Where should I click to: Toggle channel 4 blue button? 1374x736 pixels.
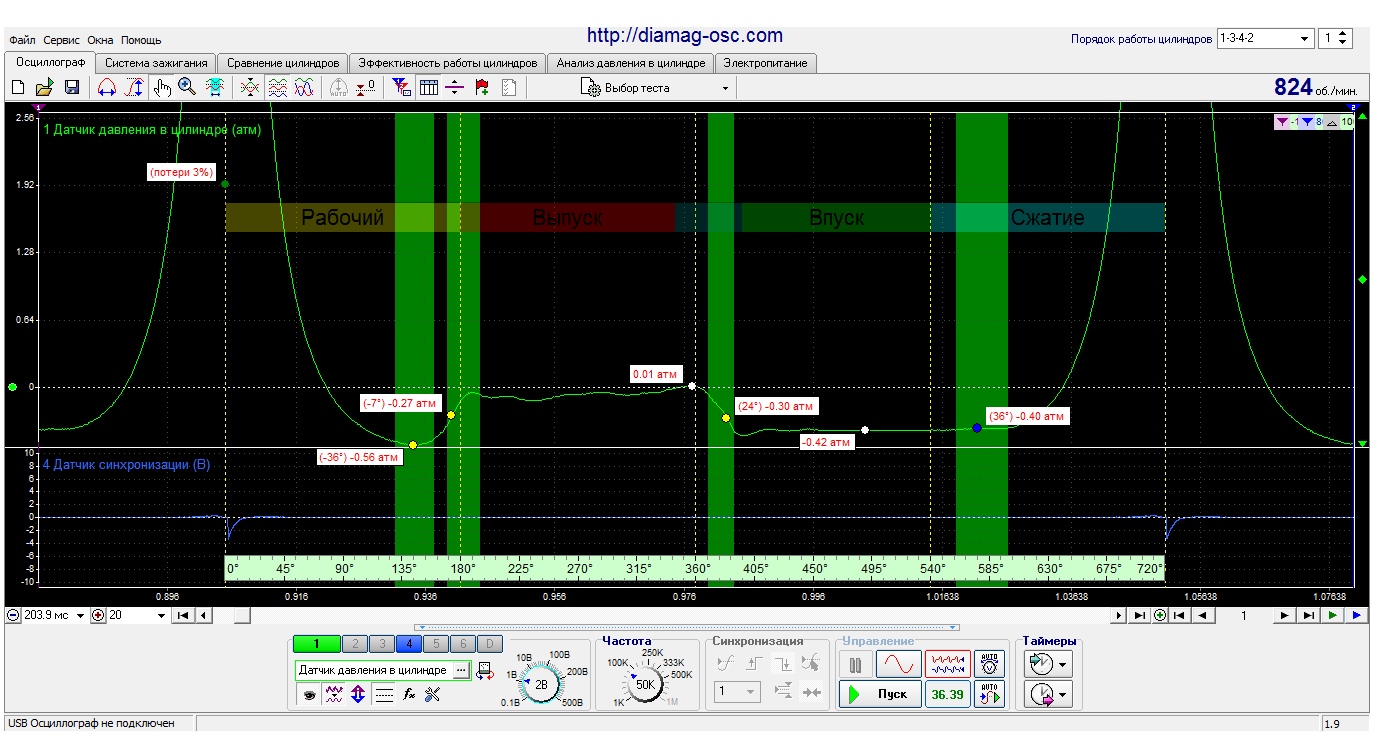[409, 644]
